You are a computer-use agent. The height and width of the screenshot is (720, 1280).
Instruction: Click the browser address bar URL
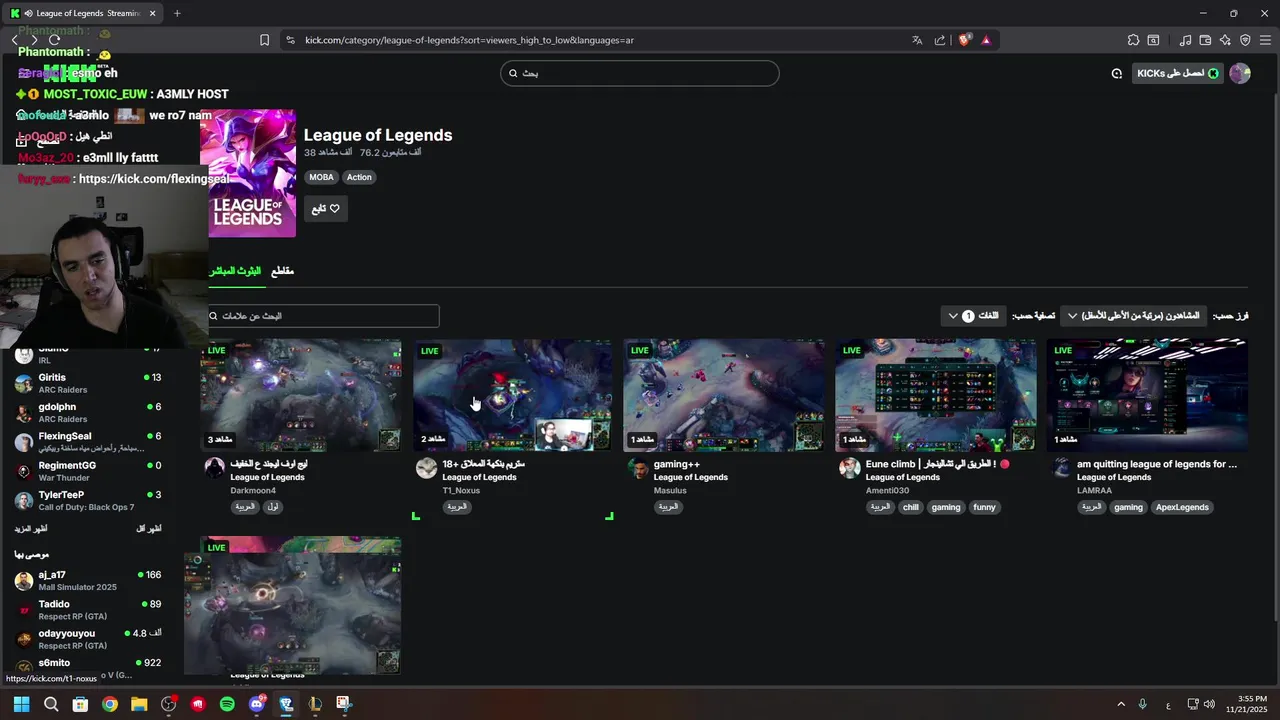coord(470,40)
